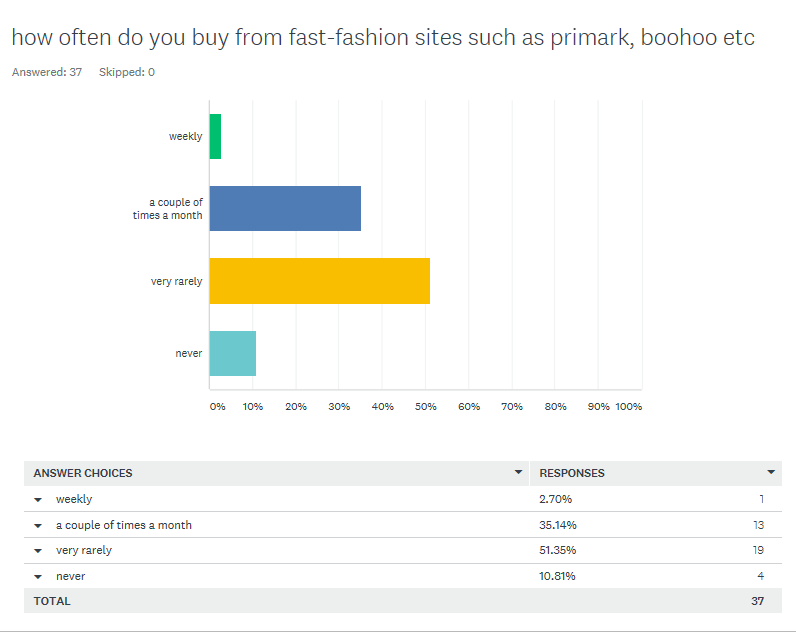The height and width of the screenshot is (632, 796).
Task: Click the teal never bar
Action: 232,353
